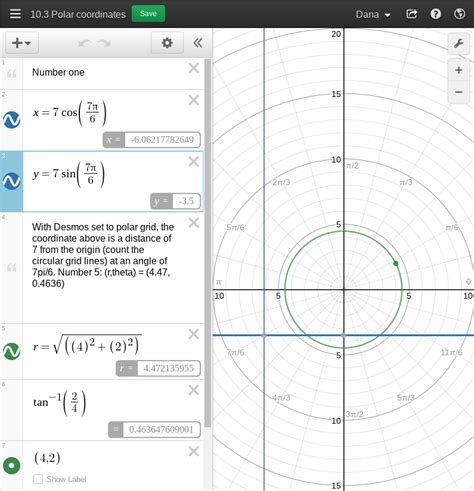The height and width of the screenshot is (491, 474).
Task: Enable the Show Label checkbox
Action: [x=38, y=479]
